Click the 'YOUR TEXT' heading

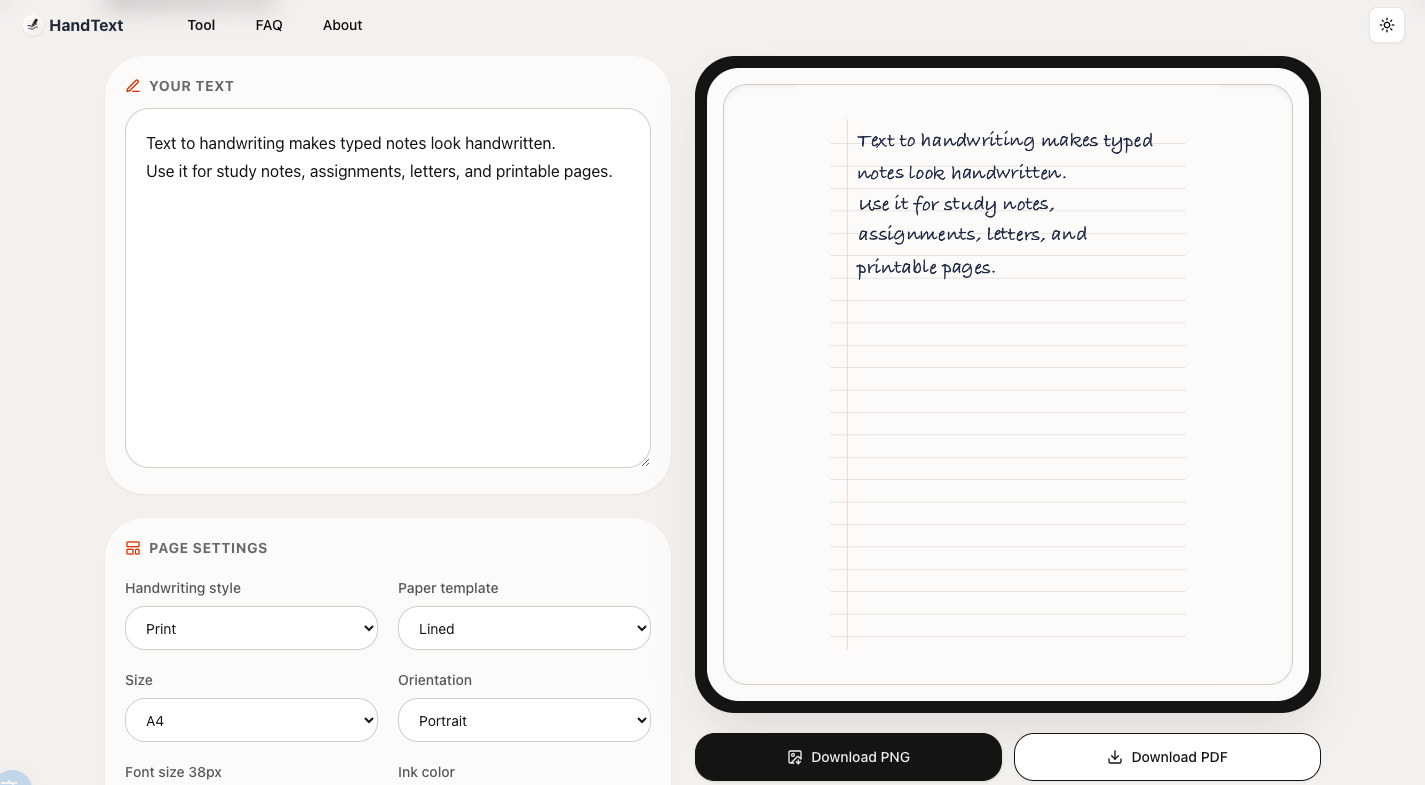(191, 86)
